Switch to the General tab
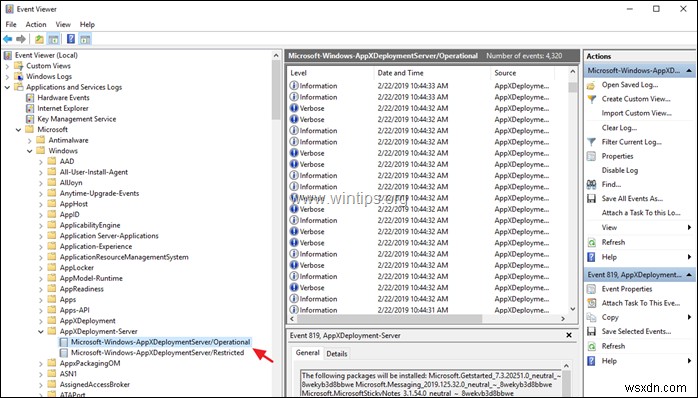The height and width of the screenshot is (398, 698). click(x=308, y=353)
